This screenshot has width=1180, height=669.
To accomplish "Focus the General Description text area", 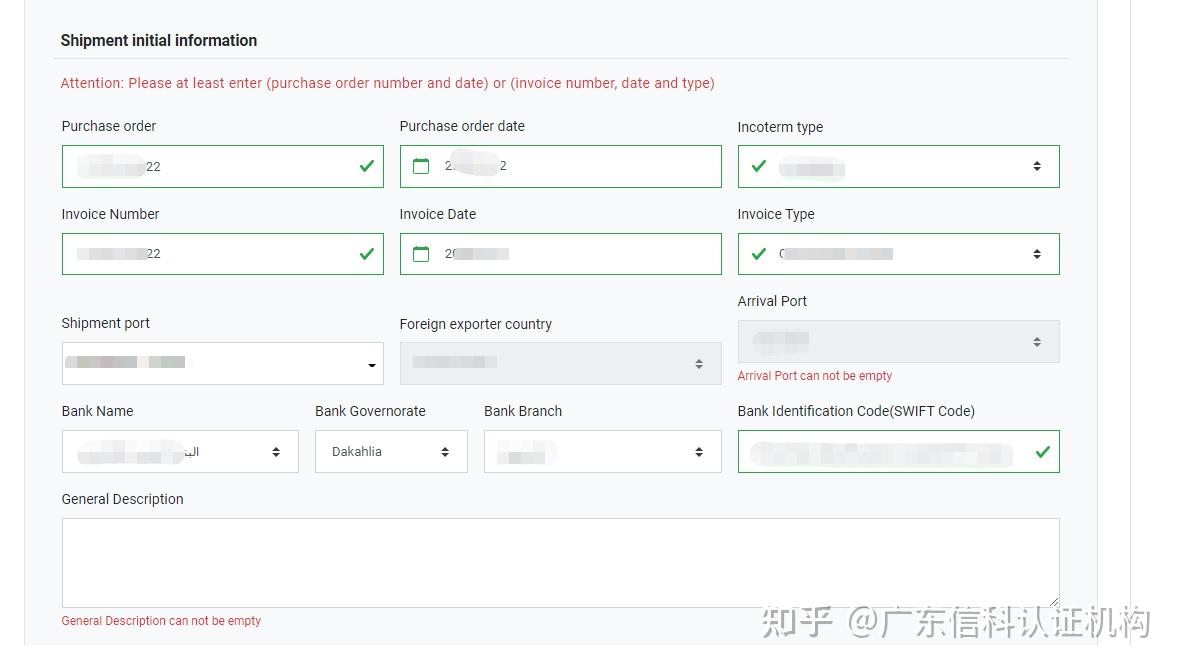I will pos(560,562).
